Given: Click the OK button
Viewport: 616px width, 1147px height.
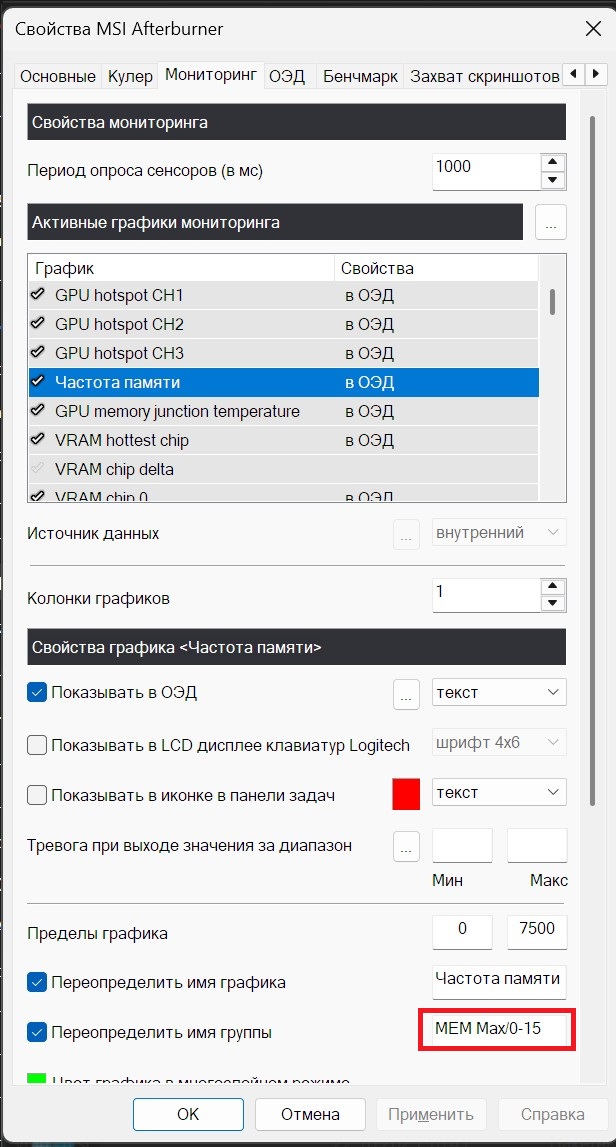Looking at the screenshot, I should coord(188,1114).
